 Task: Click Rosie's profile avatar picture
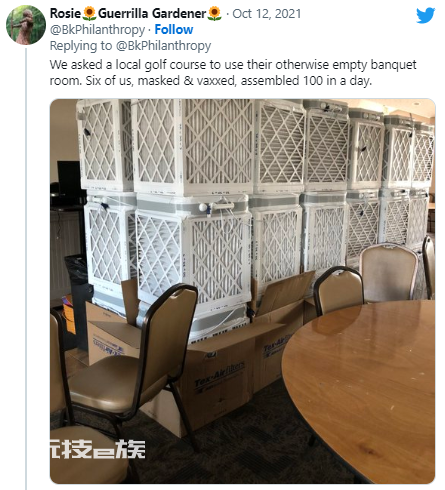tap(26, 25)
